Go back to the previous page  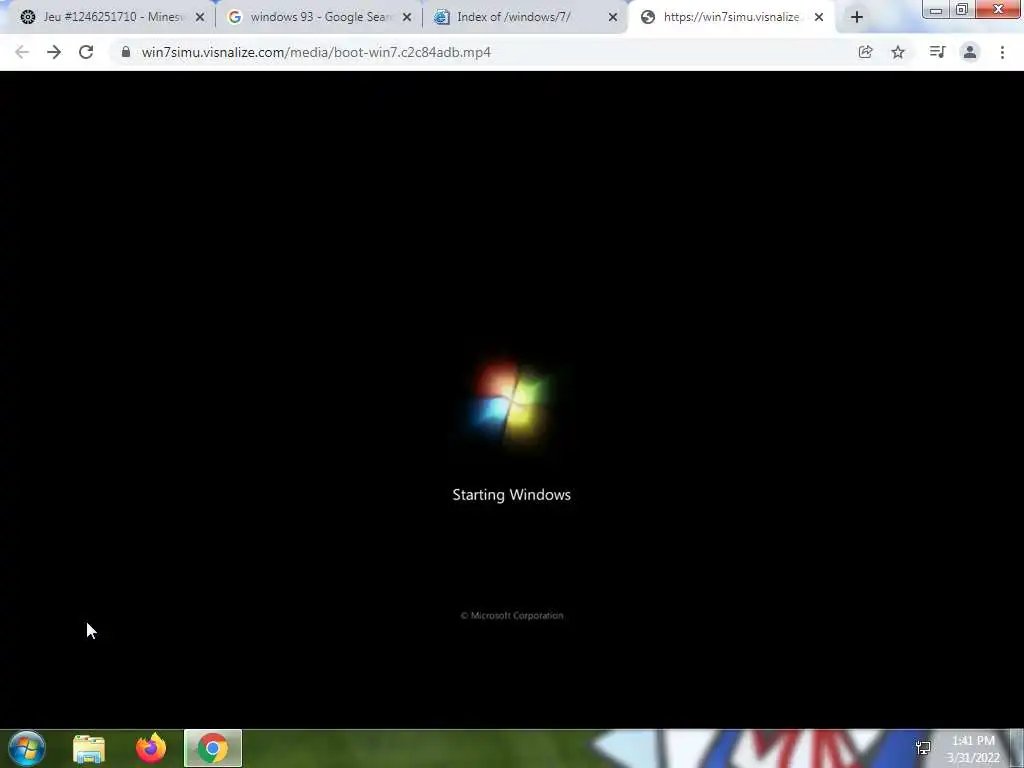[22, 52]
